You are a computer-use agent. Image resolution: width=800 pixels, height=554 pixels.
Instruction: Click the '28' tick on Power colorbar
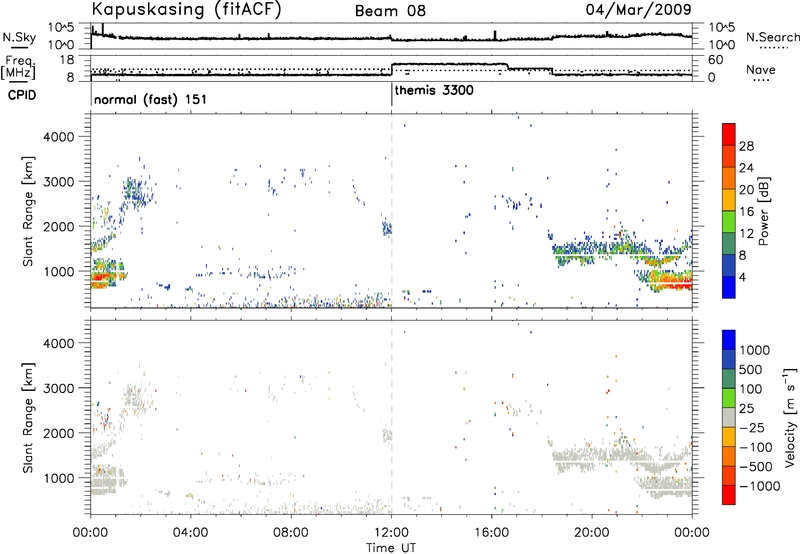click(x=746, y=146)
